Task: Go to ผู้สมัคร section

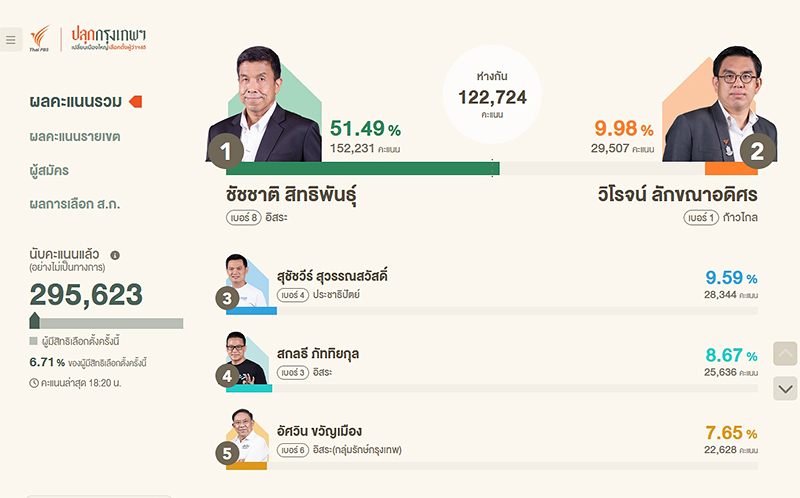Action: click(49, 170)
